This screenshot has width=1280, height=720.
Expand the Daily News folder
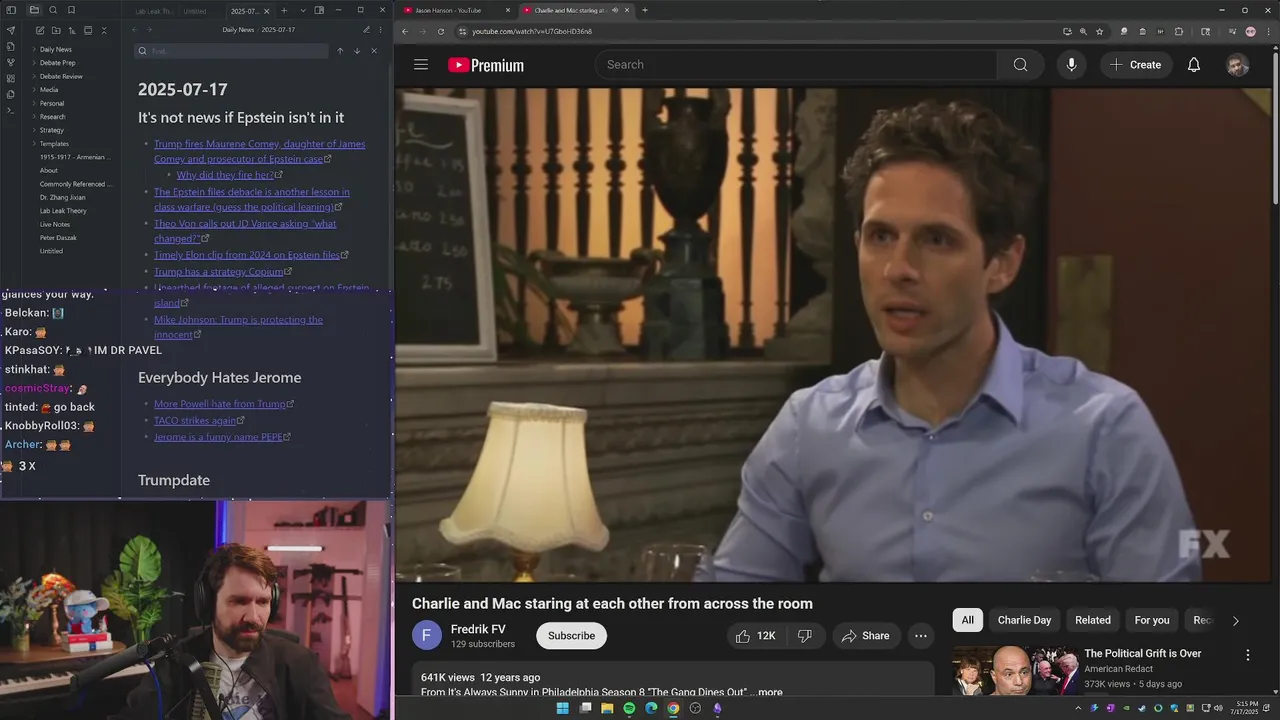(55, 49)
